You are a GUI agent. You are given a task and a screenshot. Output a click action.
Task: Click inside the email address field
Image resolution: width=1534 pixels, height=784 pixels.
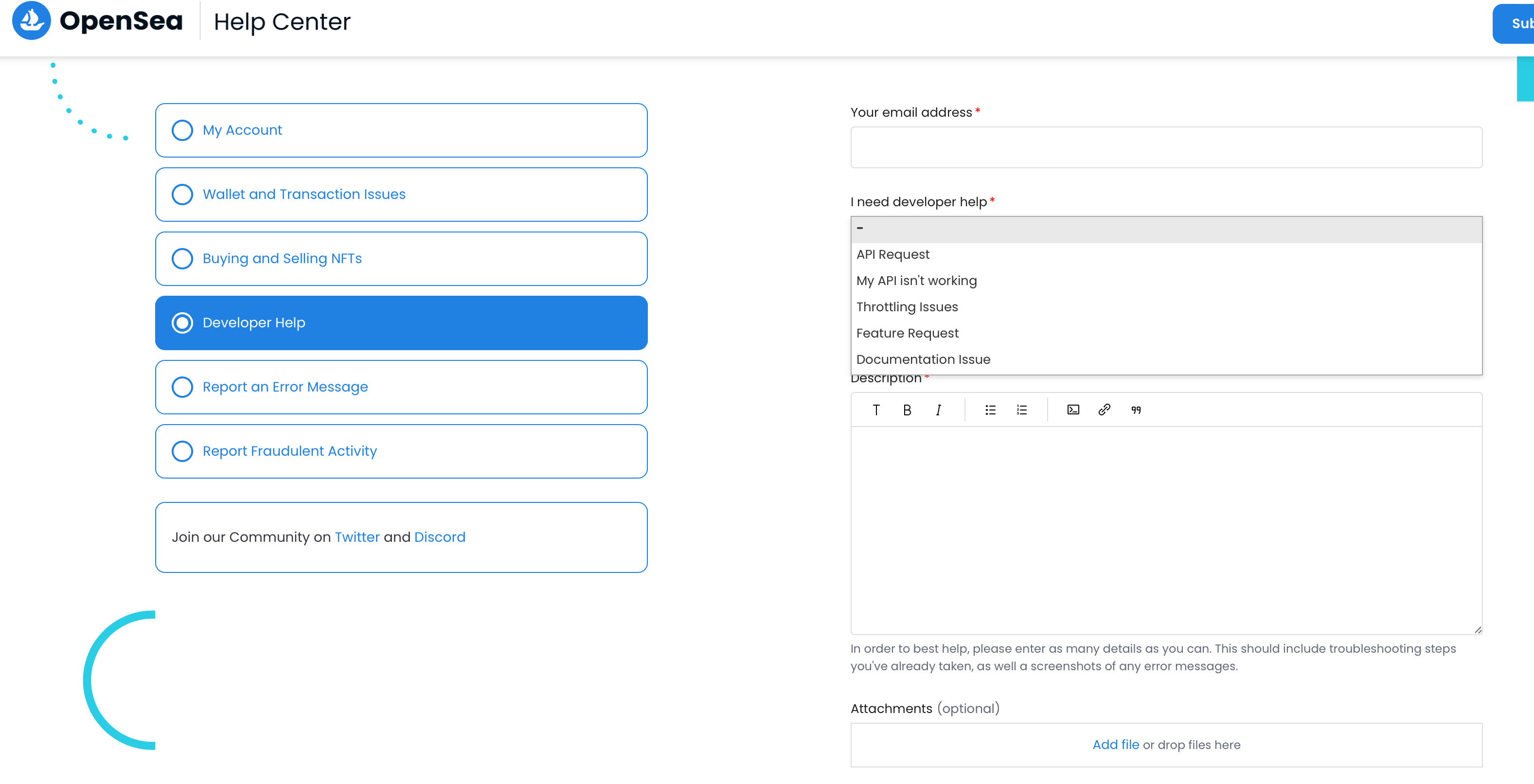coord(1165,147)
